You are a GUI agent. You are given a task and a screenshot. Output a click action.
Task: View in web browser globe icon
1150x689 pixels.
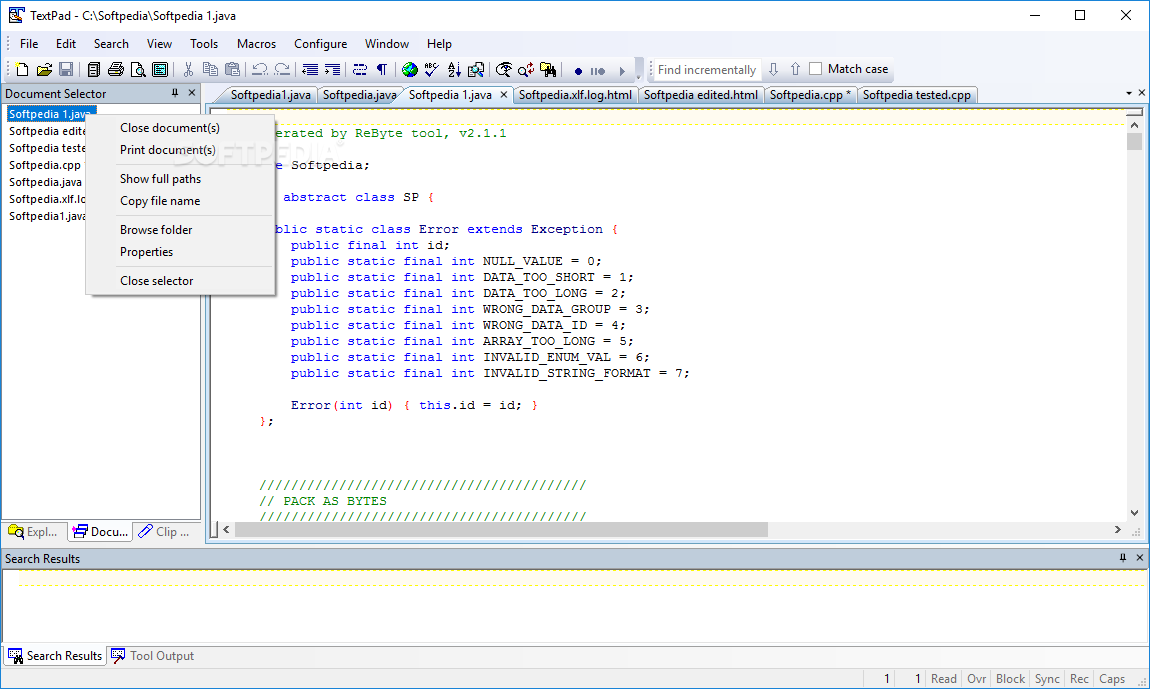410,70
